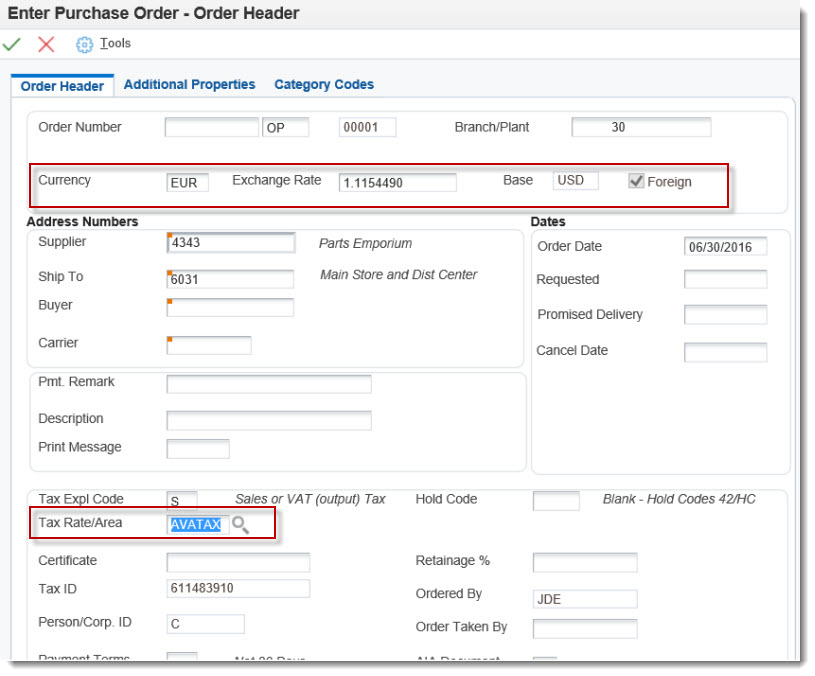Image resolution: width=815 pixels, height=676 pixels.
Task: Click the Pmt. Remark input field
Action: coord(269,384)
